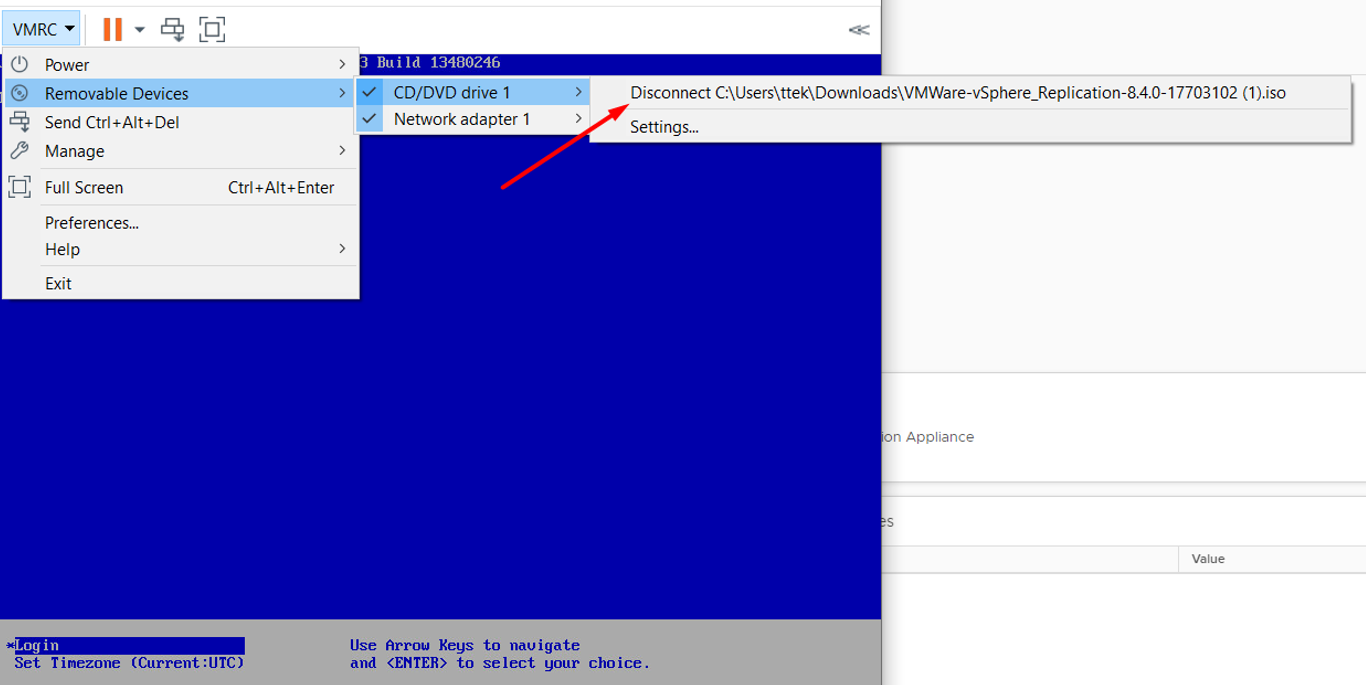Click the disc icon beside Removable Devices
Image resolution: width=1366 pixels, height=685 pixels.
[x=20, y=93]
